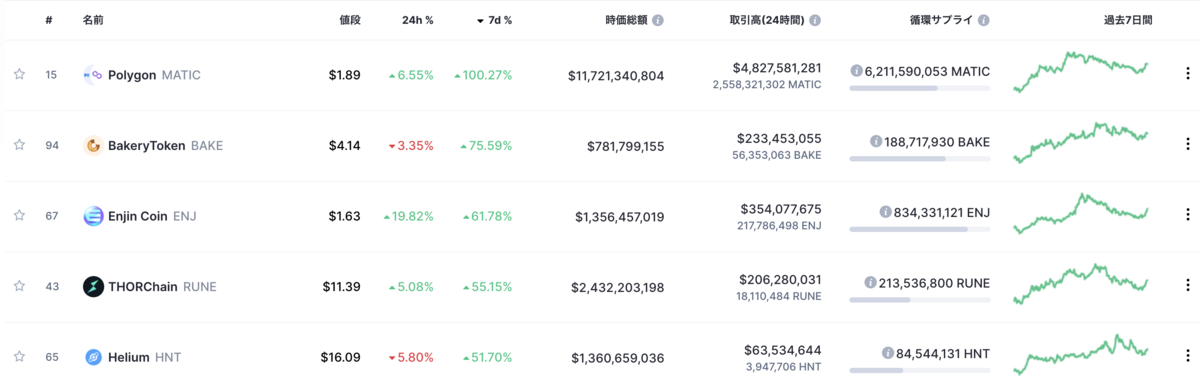Sort by the 名前 name column header
Image resolution: width=1200 pixels, height=389 pixels.
[94, 20]
